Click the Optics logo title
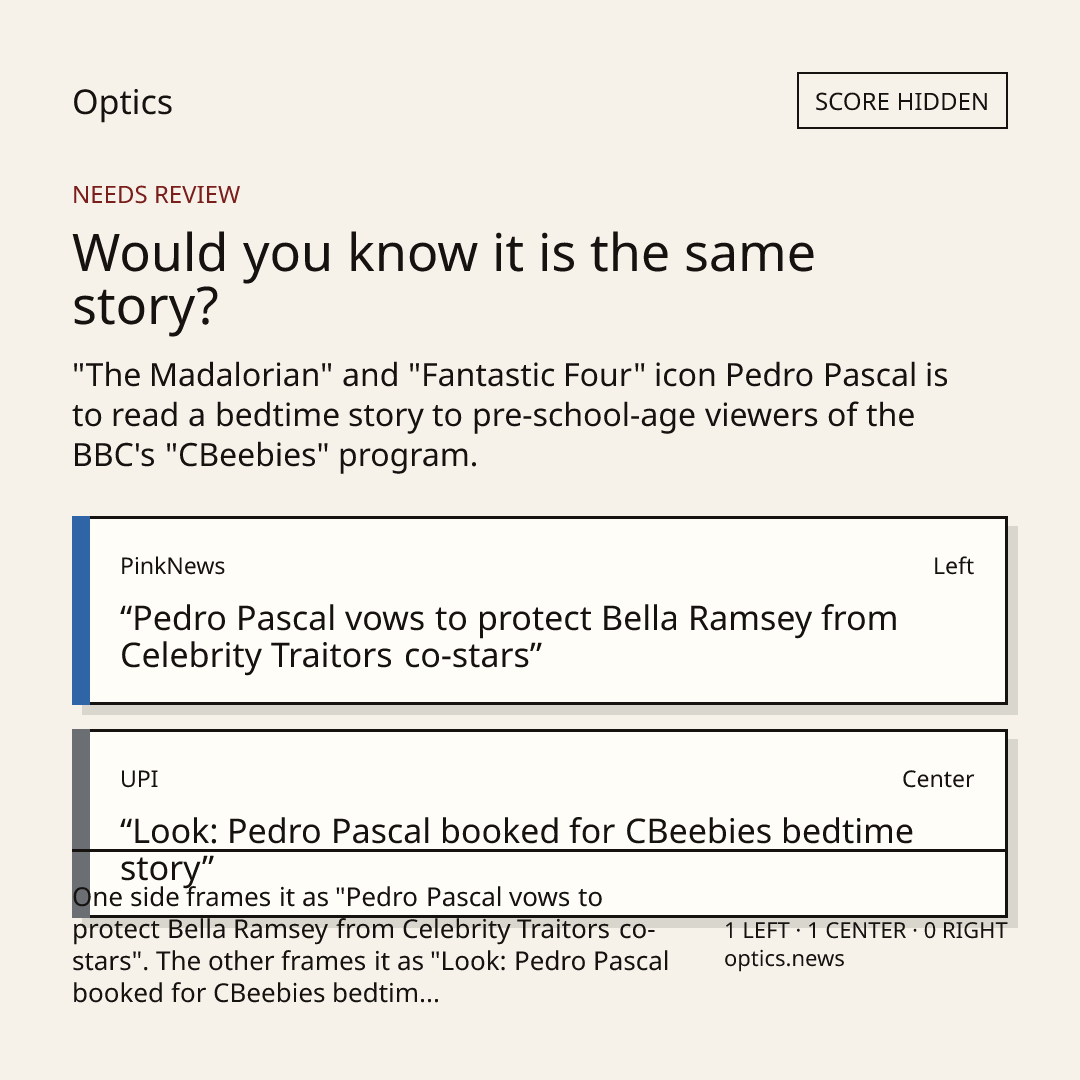Screen dimensions: 1080x1080 (123, 103)
